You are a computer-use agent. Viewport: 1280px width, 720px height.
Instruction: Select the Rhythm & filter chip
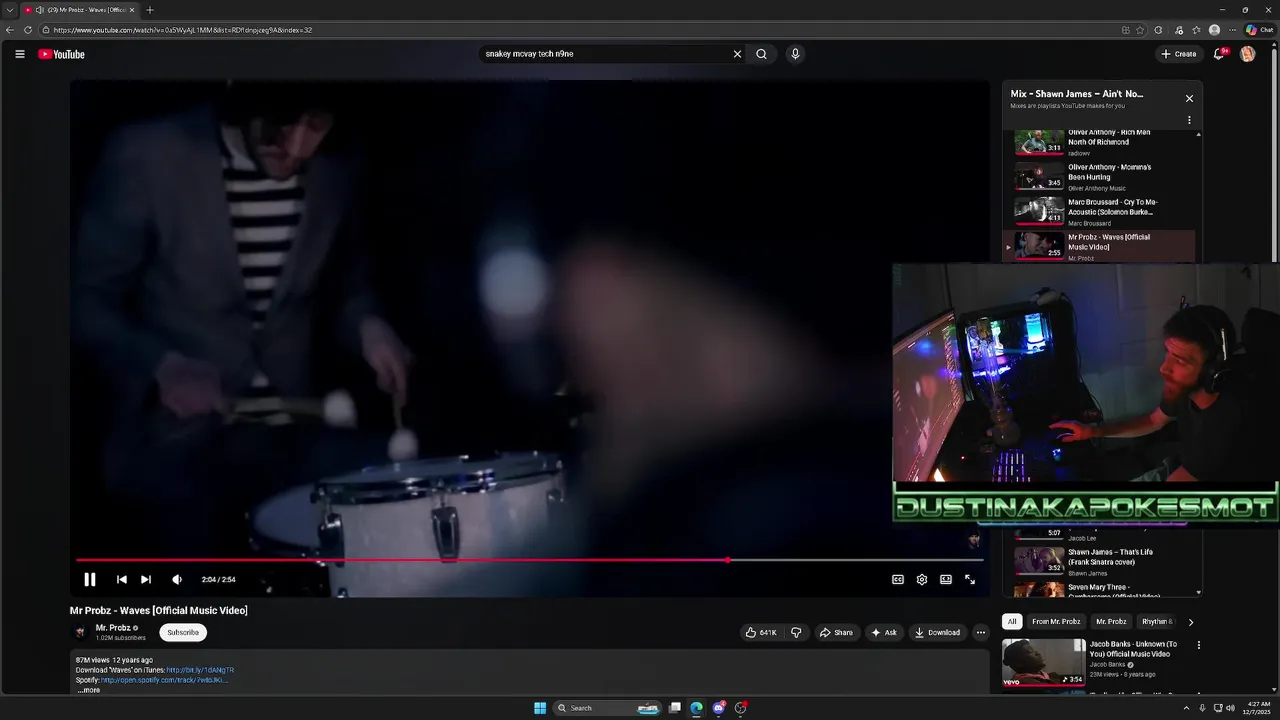click(1156, 621)
